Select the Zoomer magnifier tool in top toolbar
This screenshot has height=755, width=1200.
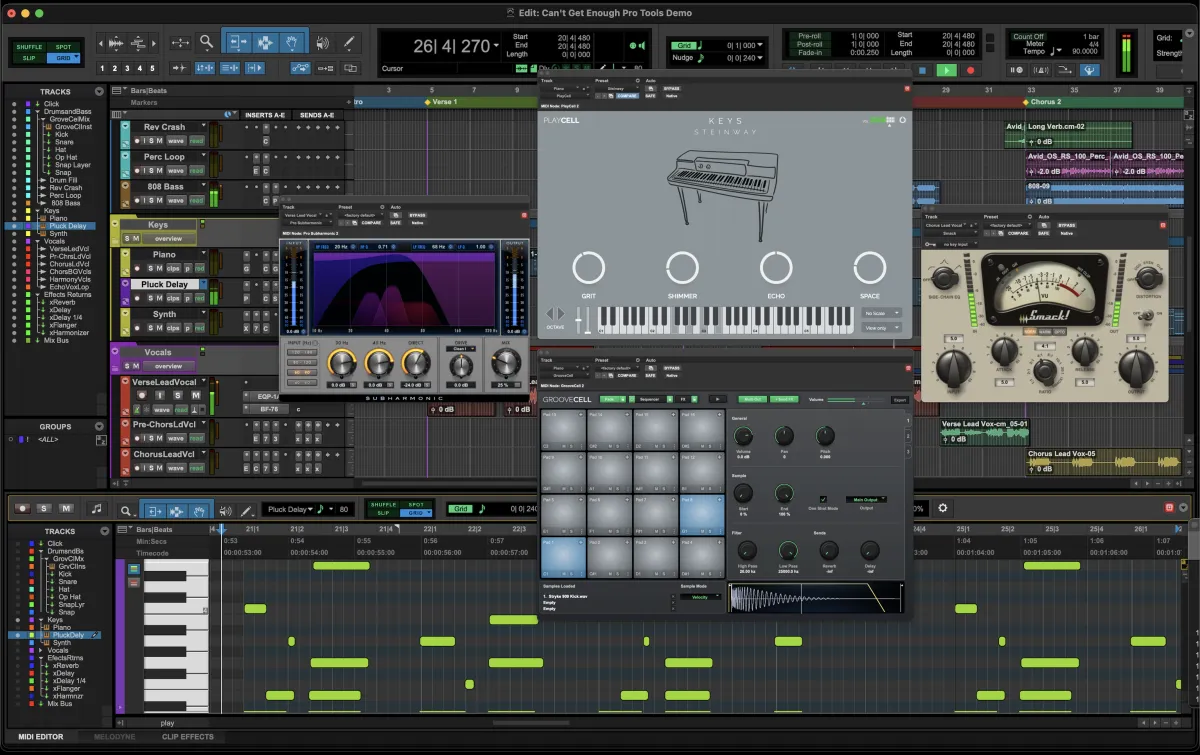(207, 43)
